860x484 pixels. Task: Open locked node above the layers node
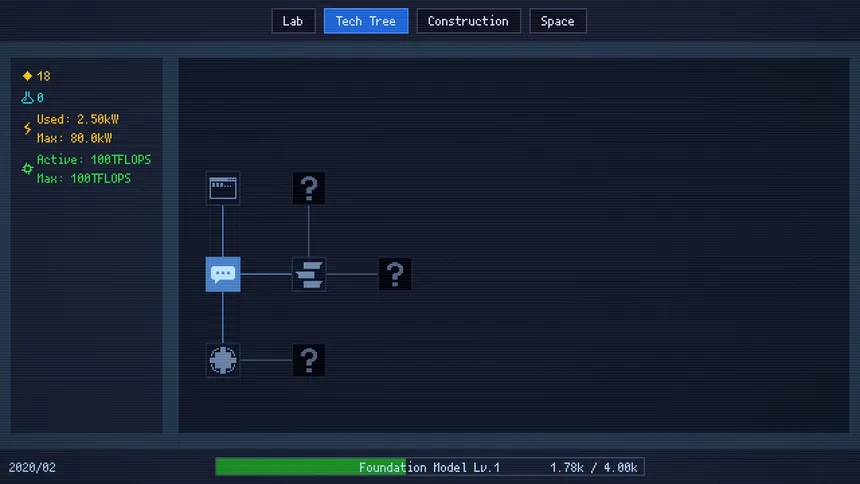[x=309, y=188]
